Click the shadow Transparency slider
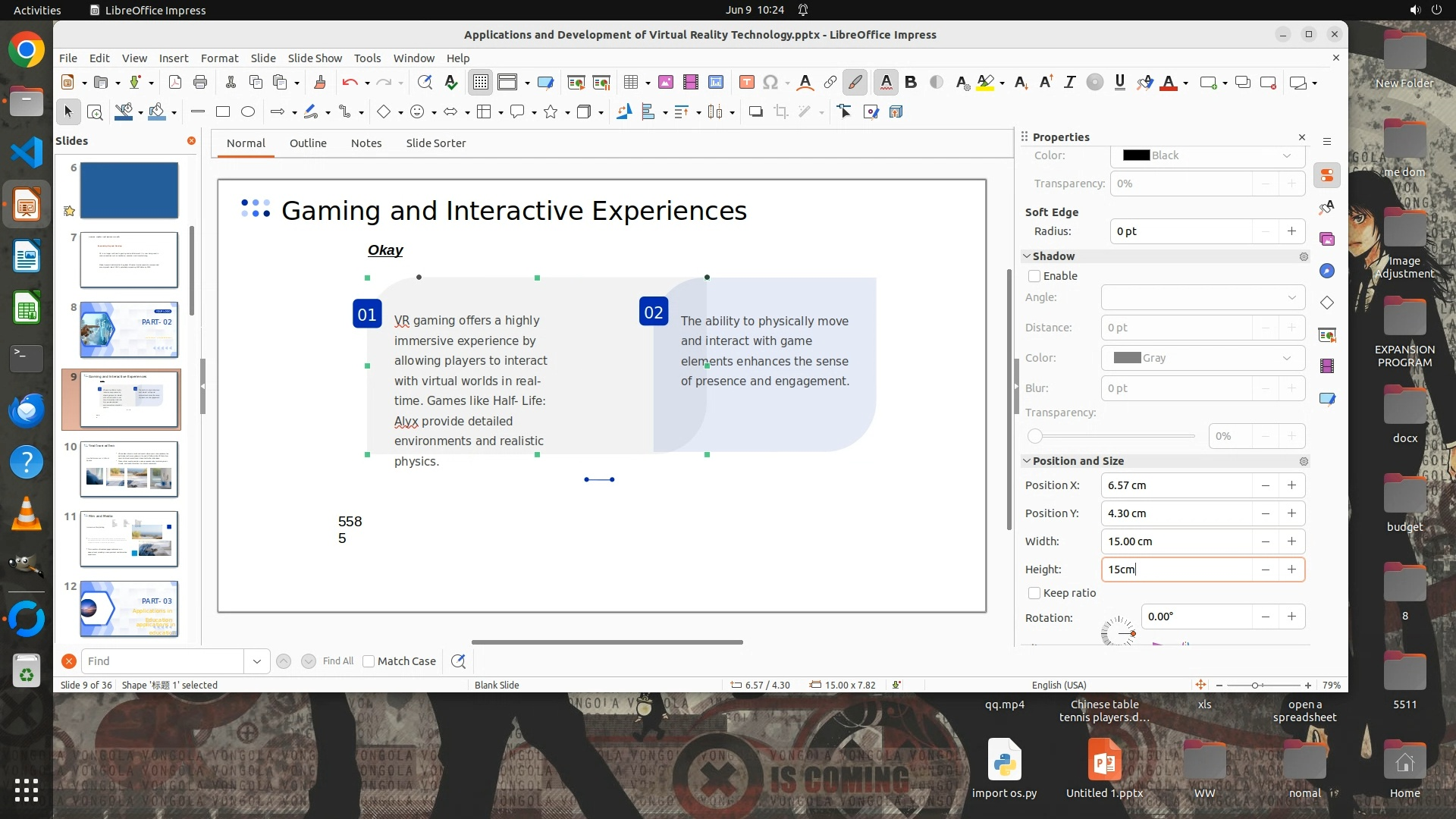Viewport: 1456px width, 819px height. [1113, 436]
